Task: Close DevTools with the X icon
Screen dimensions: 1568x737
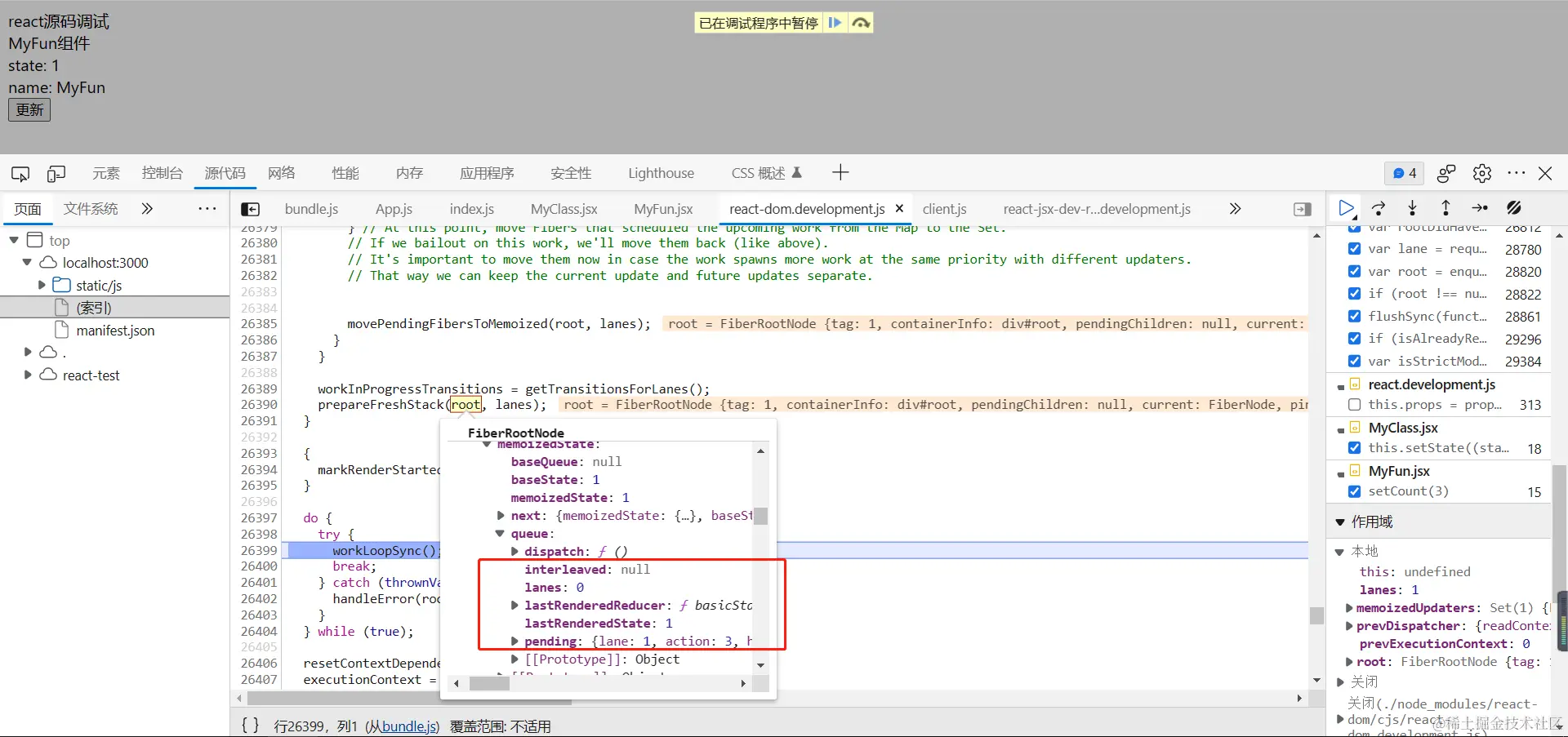Action: pos(1545,173)
